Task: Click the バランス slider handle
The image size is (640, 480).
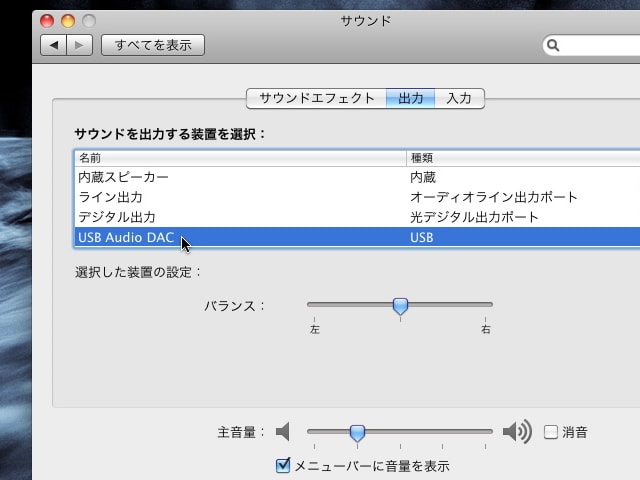Action: (x=400, y=306)
